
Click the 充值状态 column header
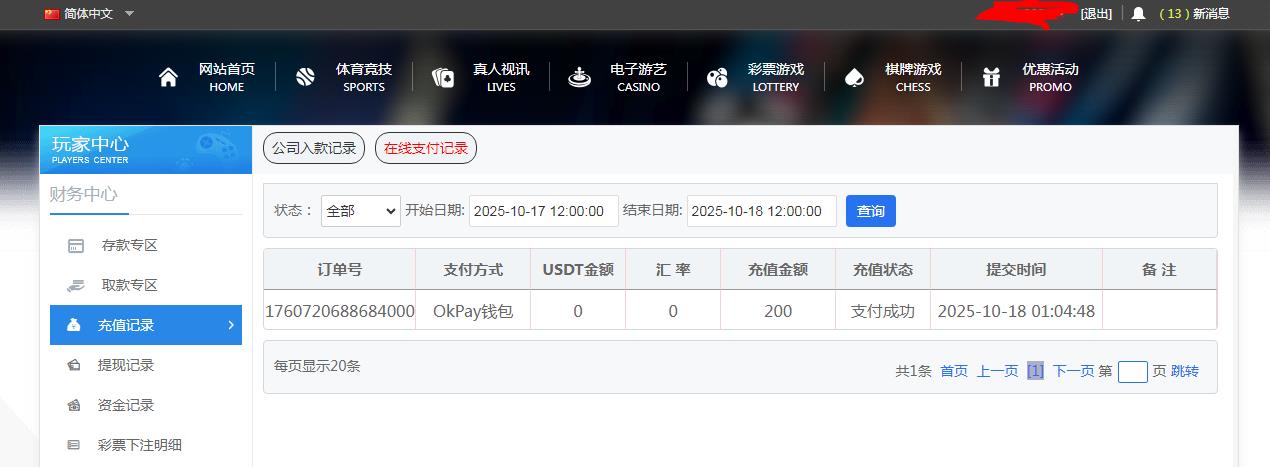[883, 270]
